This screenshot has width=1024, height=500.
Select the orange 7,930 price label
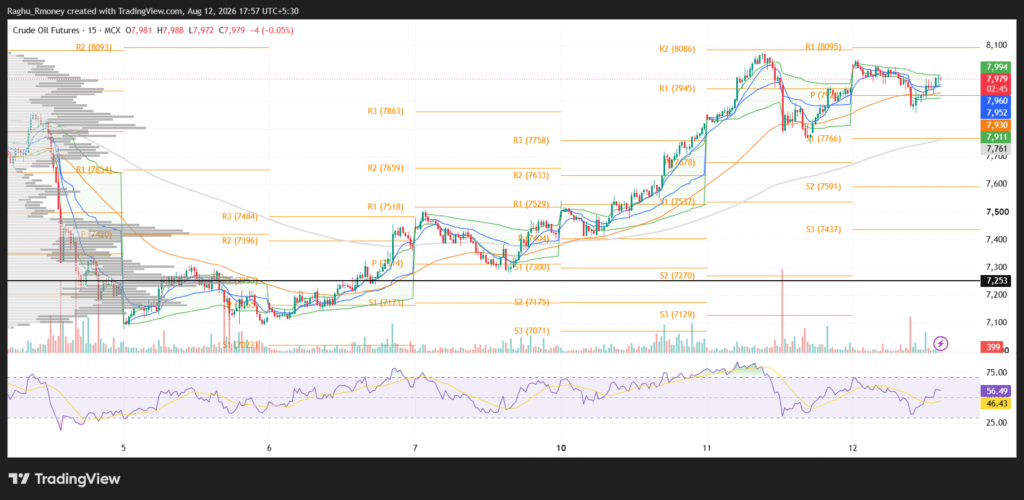997,125
